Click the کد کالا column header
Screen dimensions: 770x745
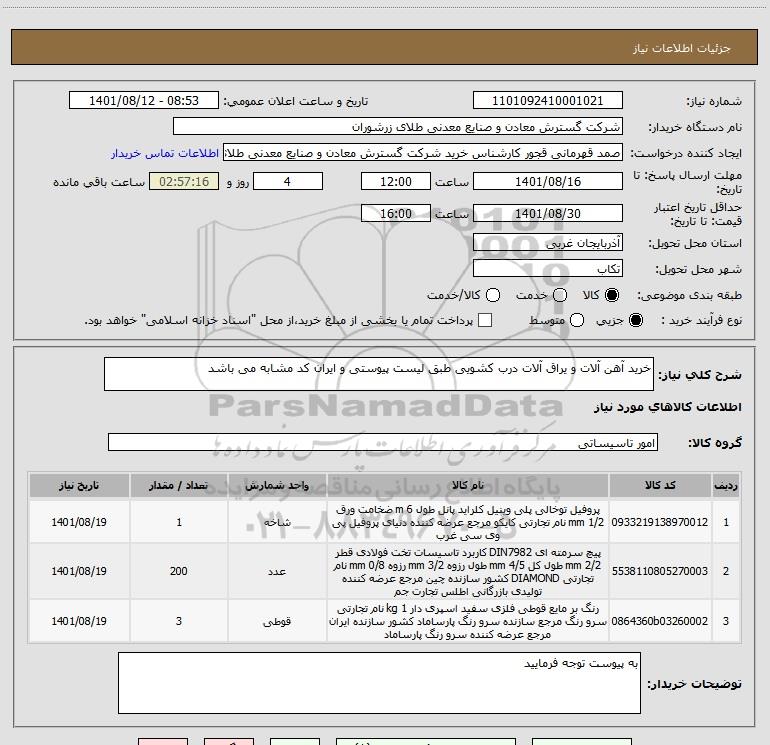[660, 485]
